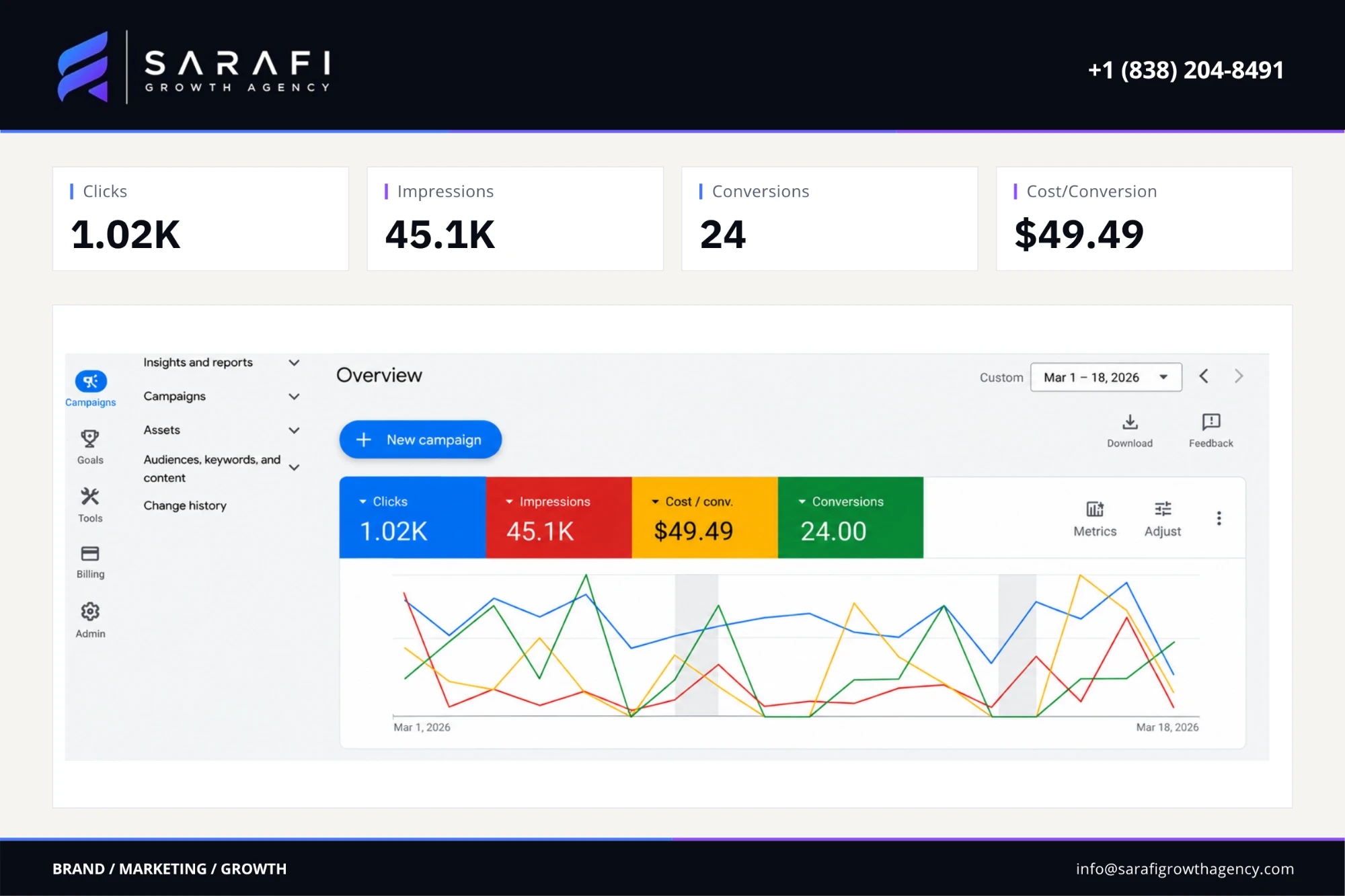The image size is (1345, 896).
Task: Click the Impressions 45.1K summary card
Action: point(515,218)
